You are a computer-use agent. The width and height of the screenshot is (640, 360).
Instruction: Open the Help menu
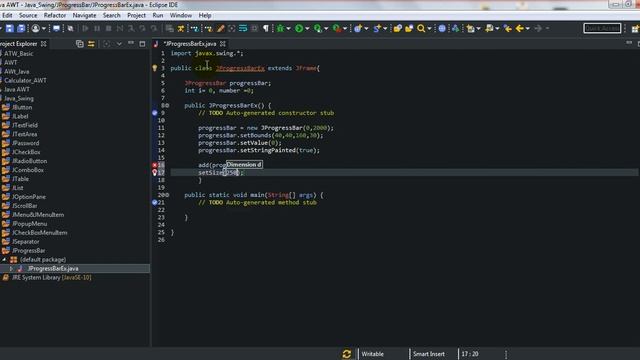pos(205,16)
